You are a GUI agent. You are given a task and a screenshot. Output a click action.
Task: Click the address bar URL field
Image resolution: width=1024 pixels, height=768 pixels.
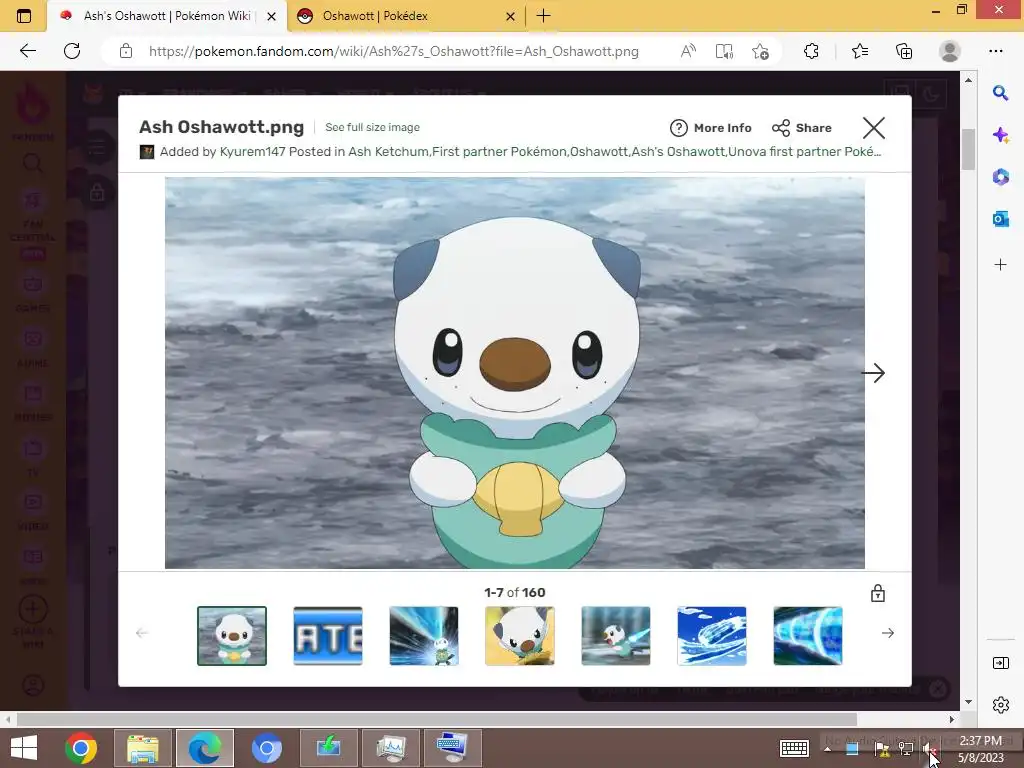[394, 51]
